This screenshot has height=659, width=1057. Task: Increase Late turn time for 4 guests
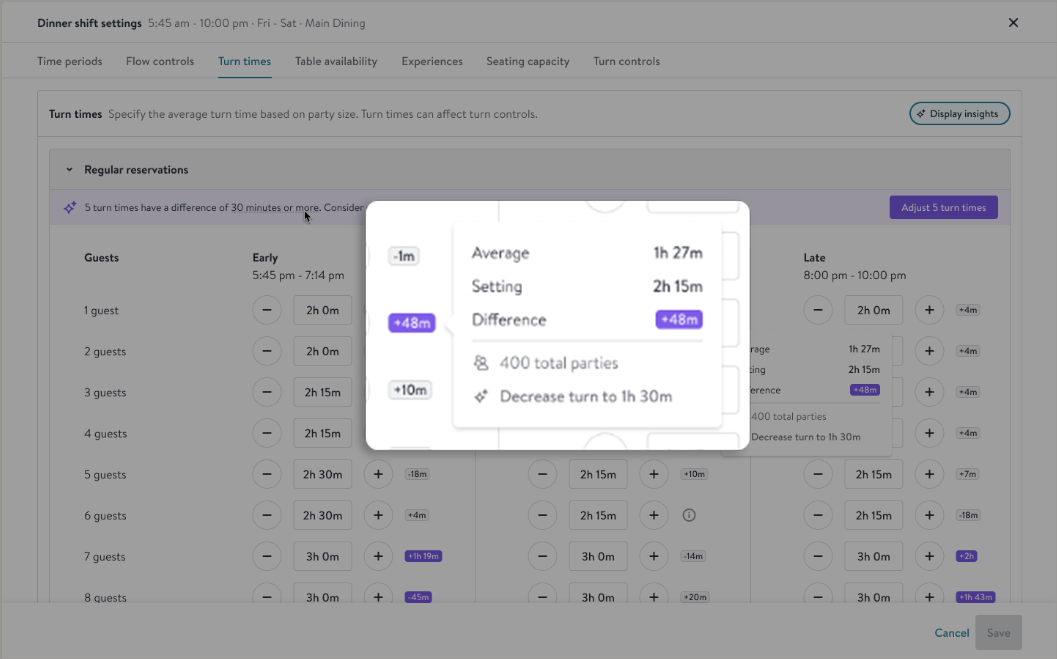929,433
